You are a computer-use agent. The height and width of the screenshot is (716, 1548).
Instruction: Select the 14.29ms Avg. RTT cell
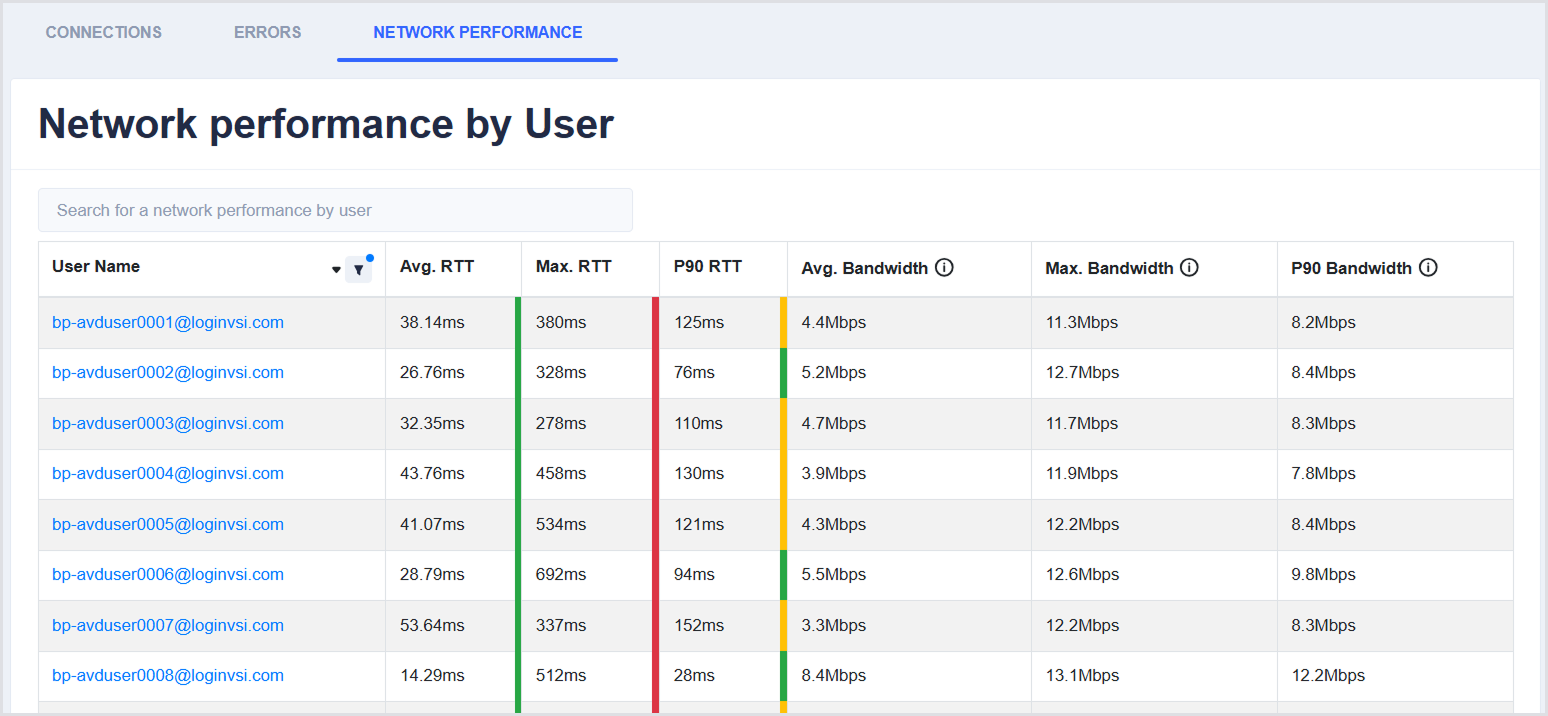(x=453, y=675)
